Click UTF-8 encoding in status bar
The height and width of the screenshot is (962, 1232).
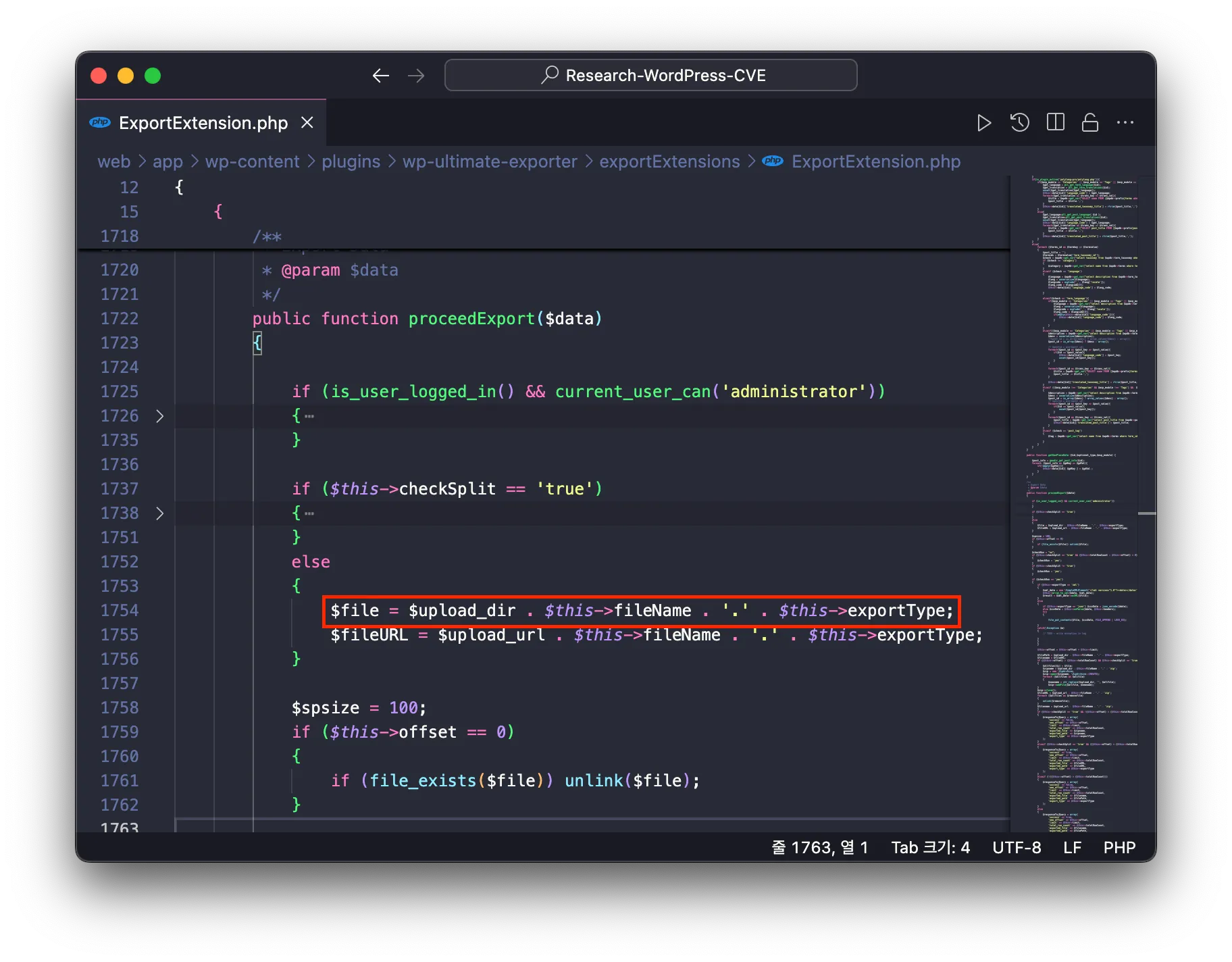(x=1017, y=848)
